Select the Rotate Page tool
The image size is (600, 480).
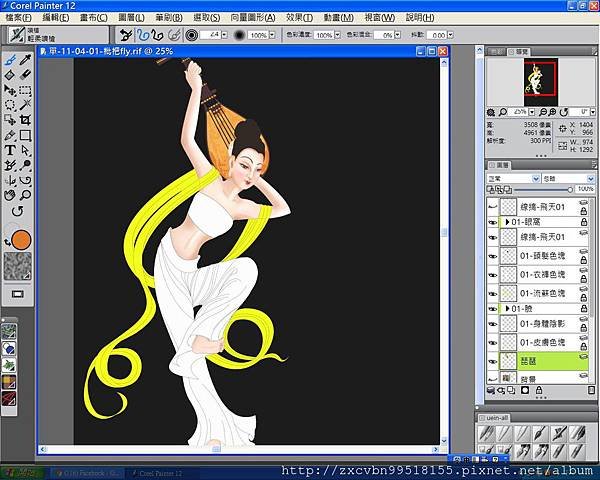coord(18,211)
